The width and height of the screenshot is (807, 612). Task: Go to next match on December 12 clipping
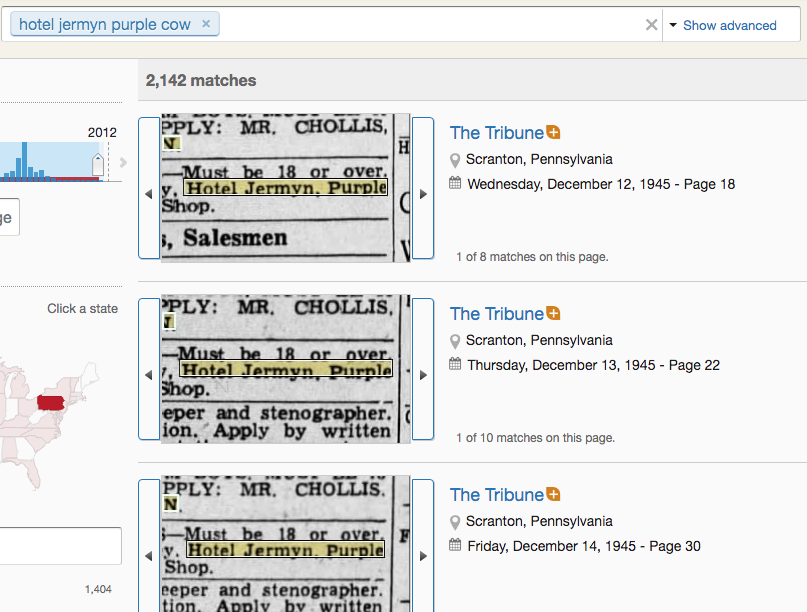coord(423,195)
